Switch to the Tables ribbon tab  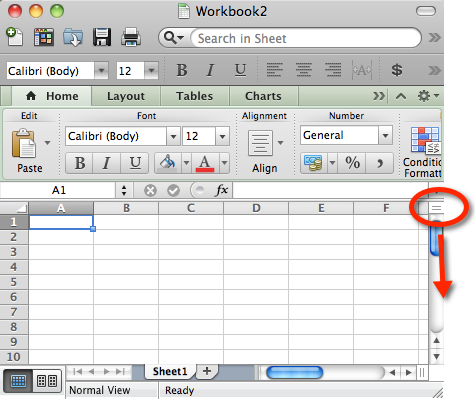coord(194,96)
